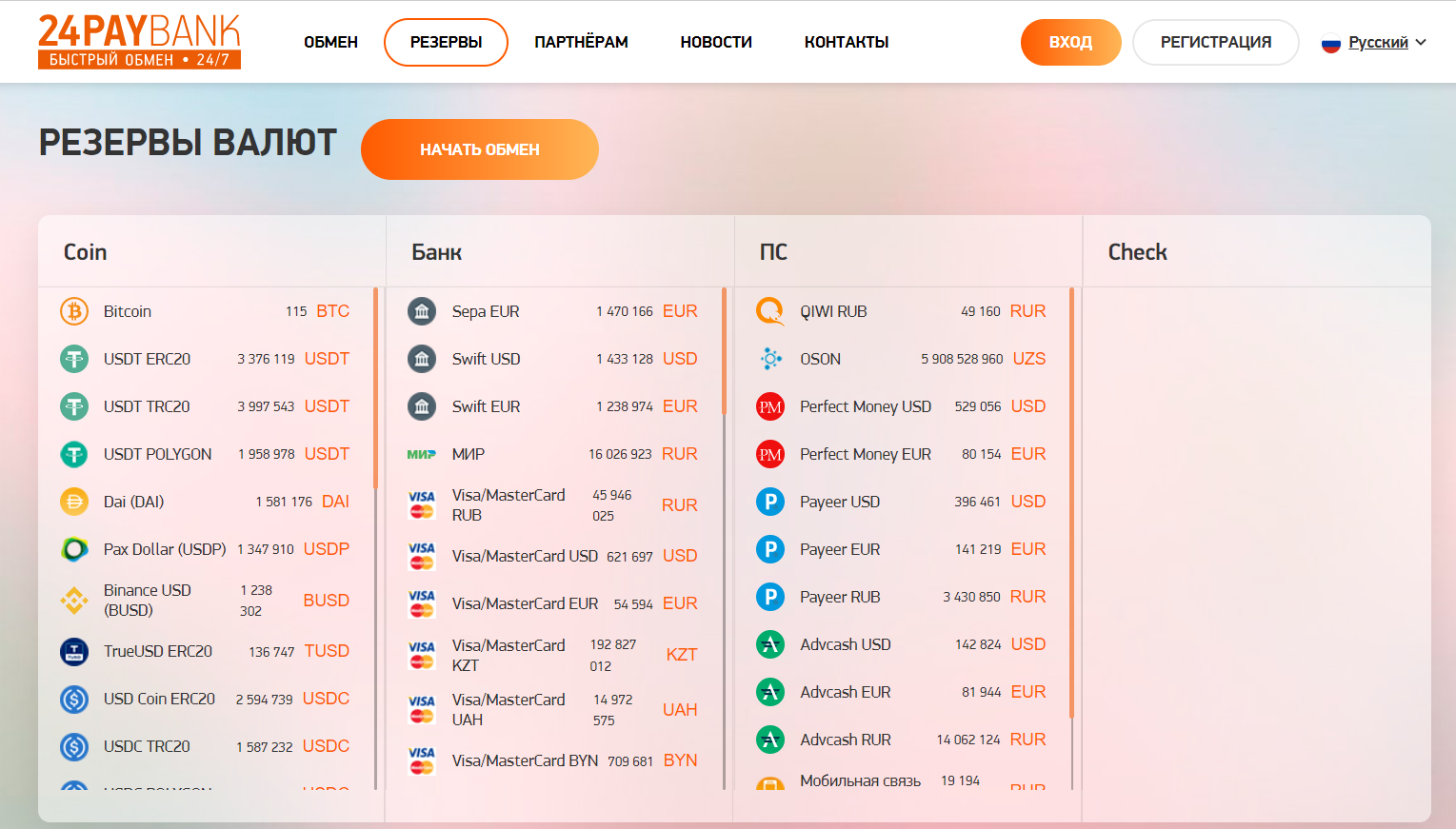Click the Банк column heading
The image size is (1456, 829).
[x=436, y=252]
